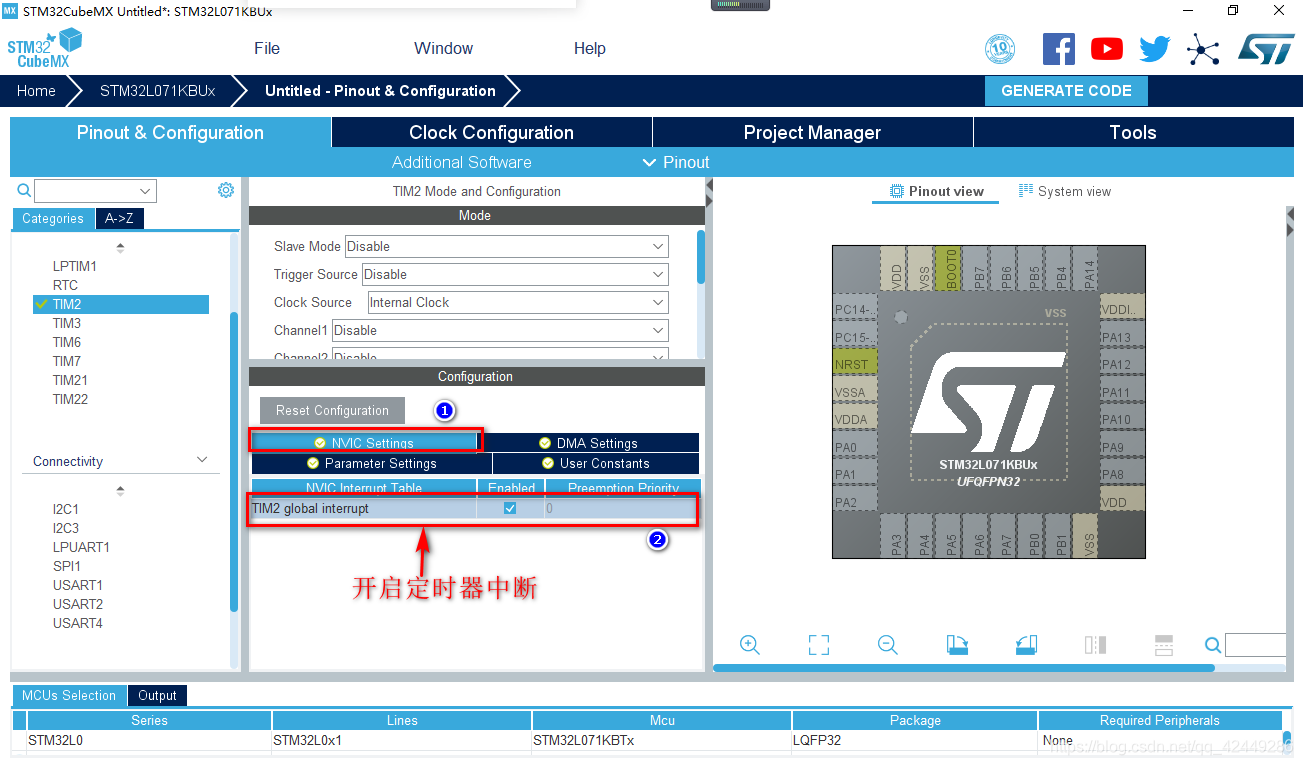Enable TIM2 global interrupt checkbox
The height and width of the screenshot is (765, 1303).
[510, 508]
